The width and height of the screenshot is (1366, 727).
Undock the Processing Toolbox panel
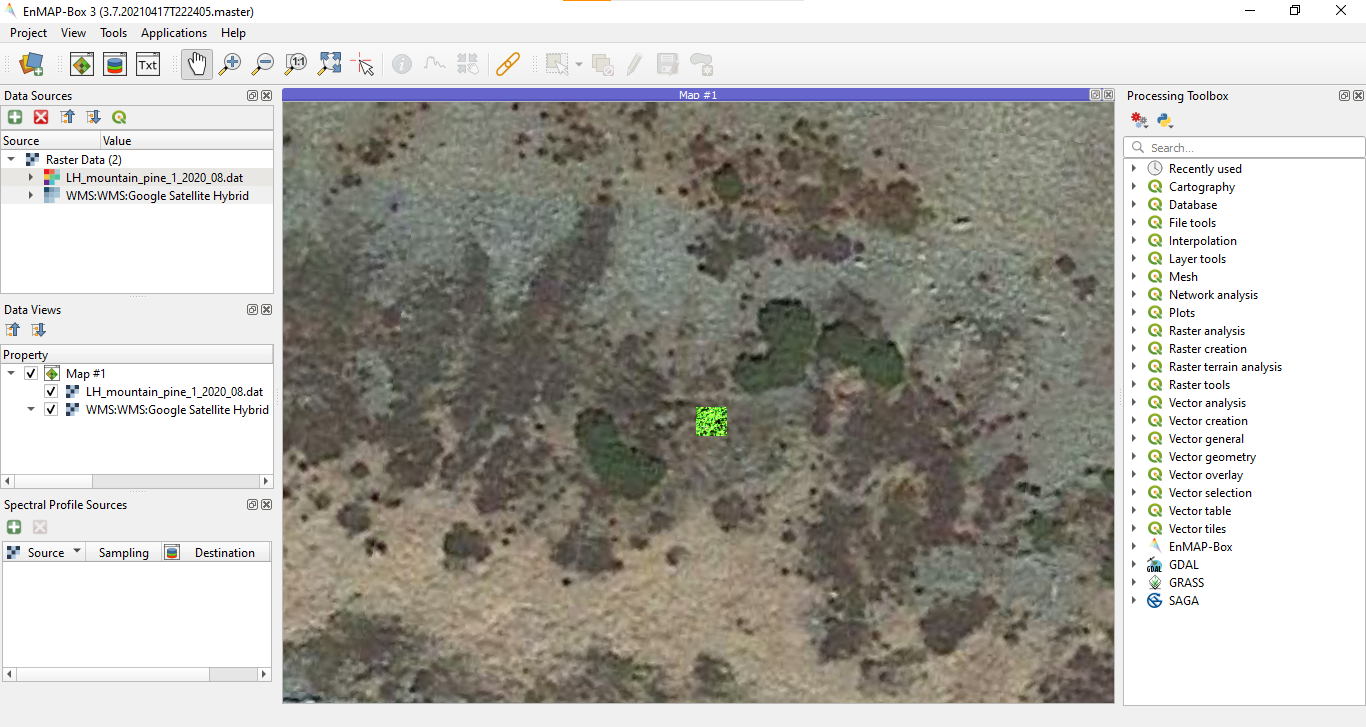(x=1344, y=95)
